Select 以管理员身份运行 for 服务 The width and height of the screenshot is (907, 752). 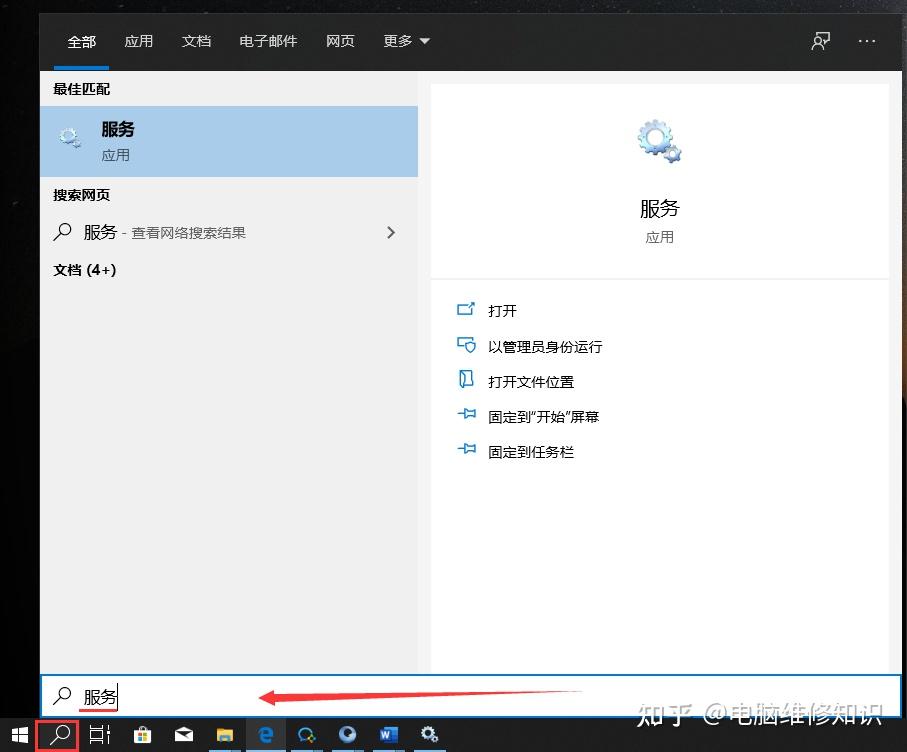pyautogui.click(x=545, y=346)
